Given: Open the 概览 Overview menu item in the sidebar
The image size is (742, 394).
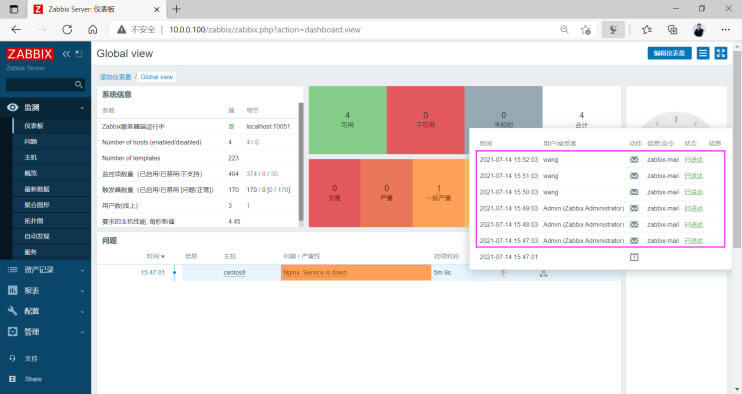Looking at the screenshot, I should coord(31,173).
